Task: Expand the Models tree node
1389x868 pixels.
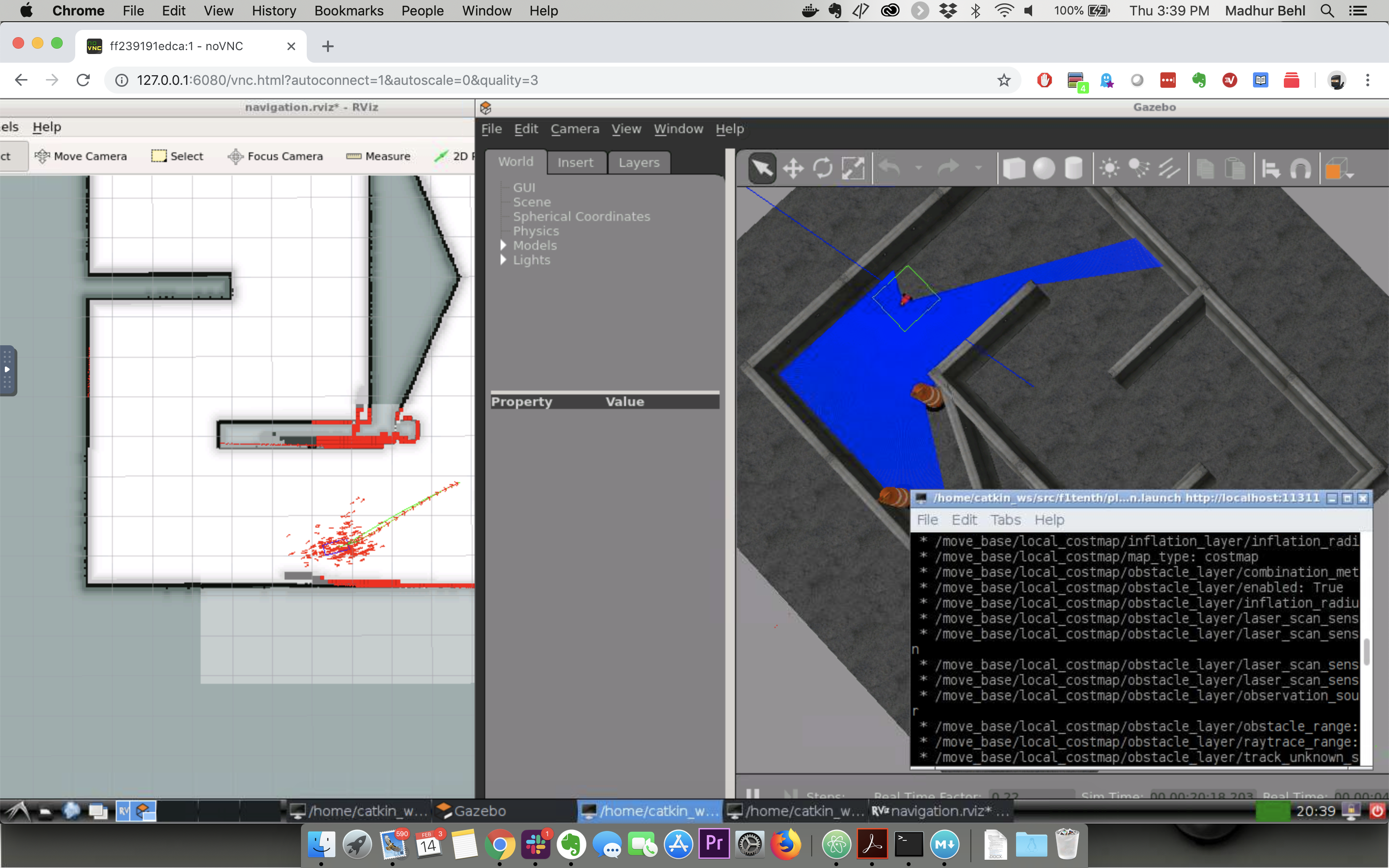Action: [x=504, y=245]
